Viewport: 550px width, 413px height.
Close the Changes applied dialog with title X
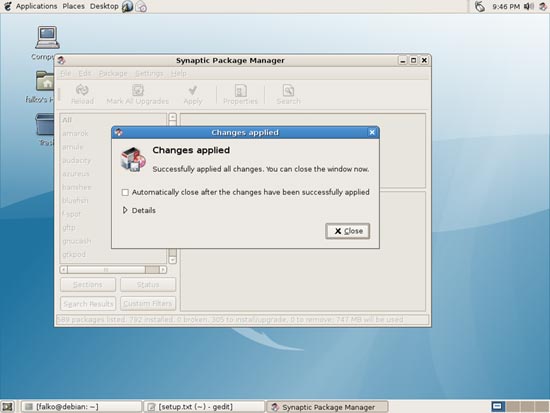pyautogui.click(x=372, y=132)
